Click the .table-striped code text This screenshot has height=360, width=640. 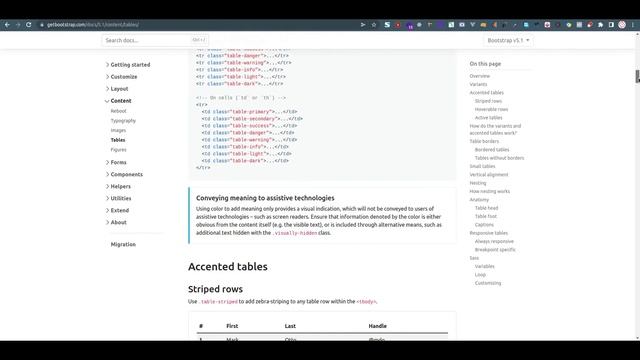pos(218,302)
